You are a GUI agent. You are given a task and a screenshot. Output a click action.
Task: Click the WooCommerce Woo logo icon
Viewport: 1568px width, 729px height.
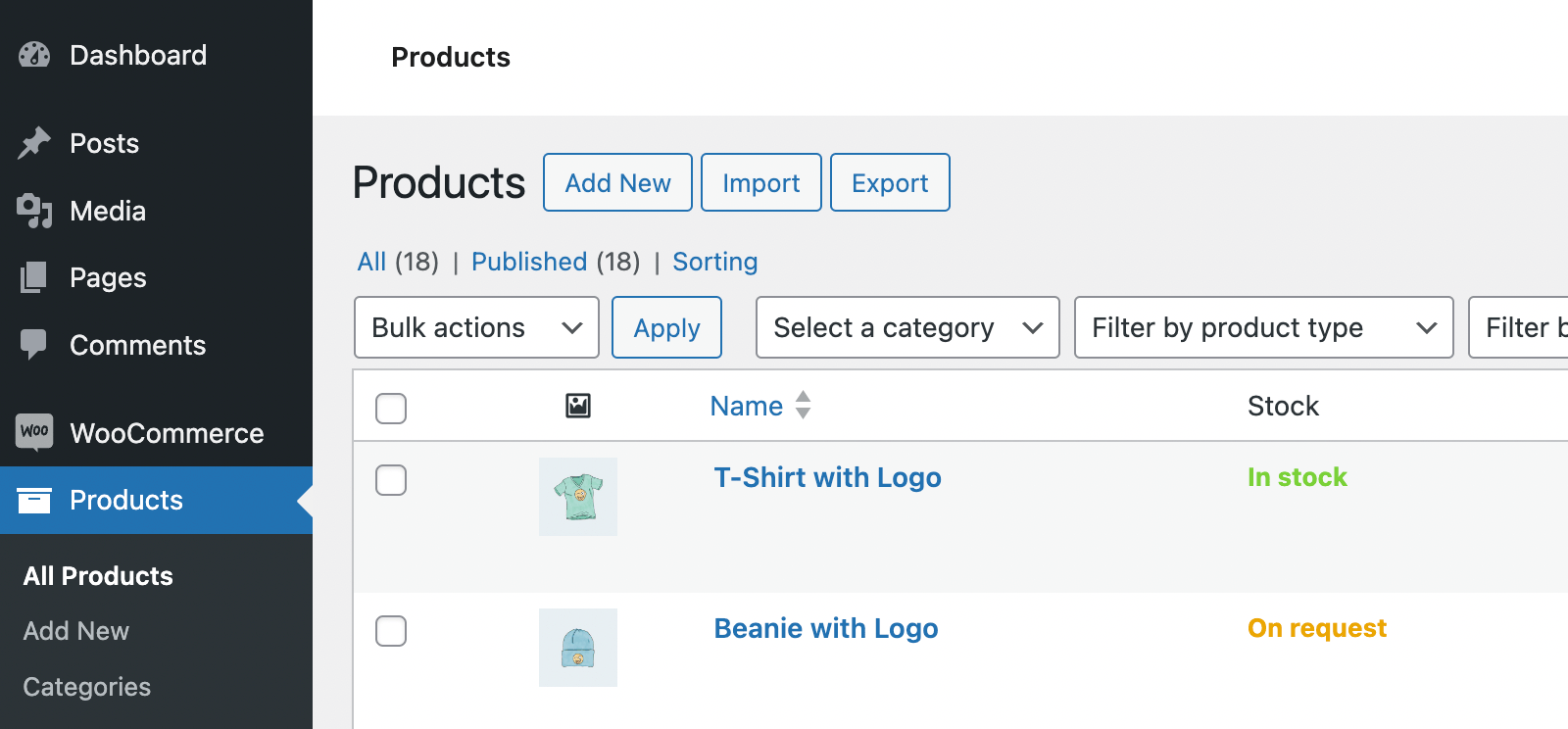click(x=34, y=432)
